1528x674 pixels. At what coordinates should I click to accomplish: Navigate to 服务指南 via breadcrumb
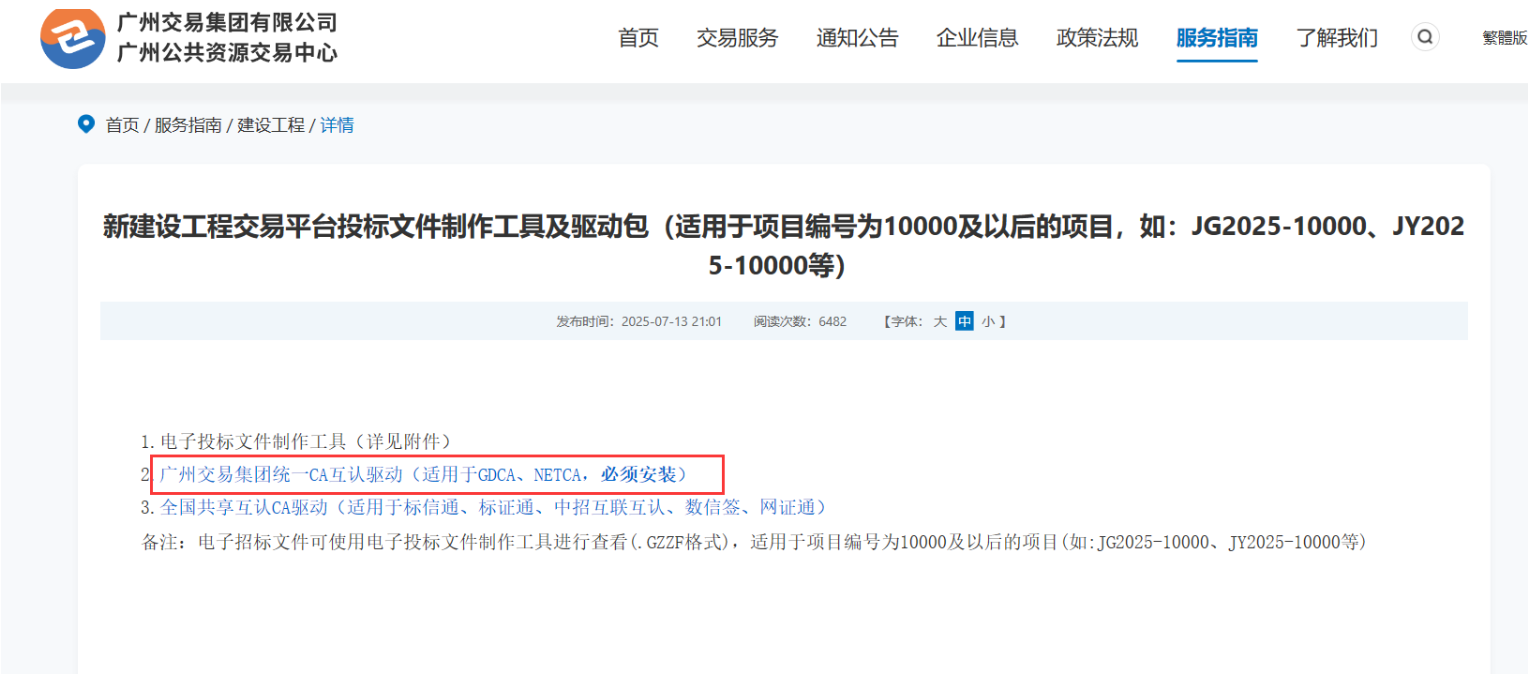click(x=188, y=125)
